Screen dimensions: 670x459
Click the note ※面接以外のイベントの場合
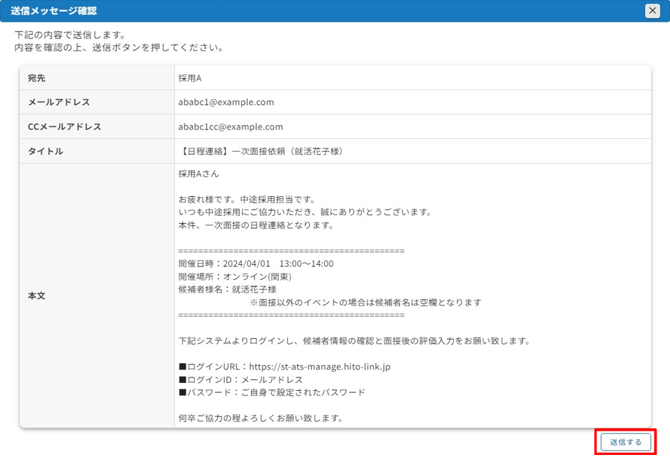click(x=366, y=302)
